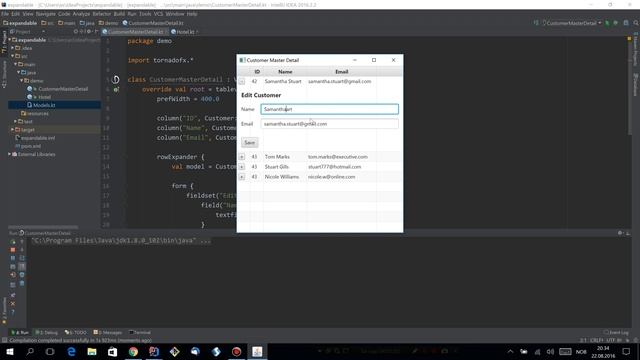Click the Help question mark in Run panel
Viewport: 640px width, 360px height.
pos(13,312)
